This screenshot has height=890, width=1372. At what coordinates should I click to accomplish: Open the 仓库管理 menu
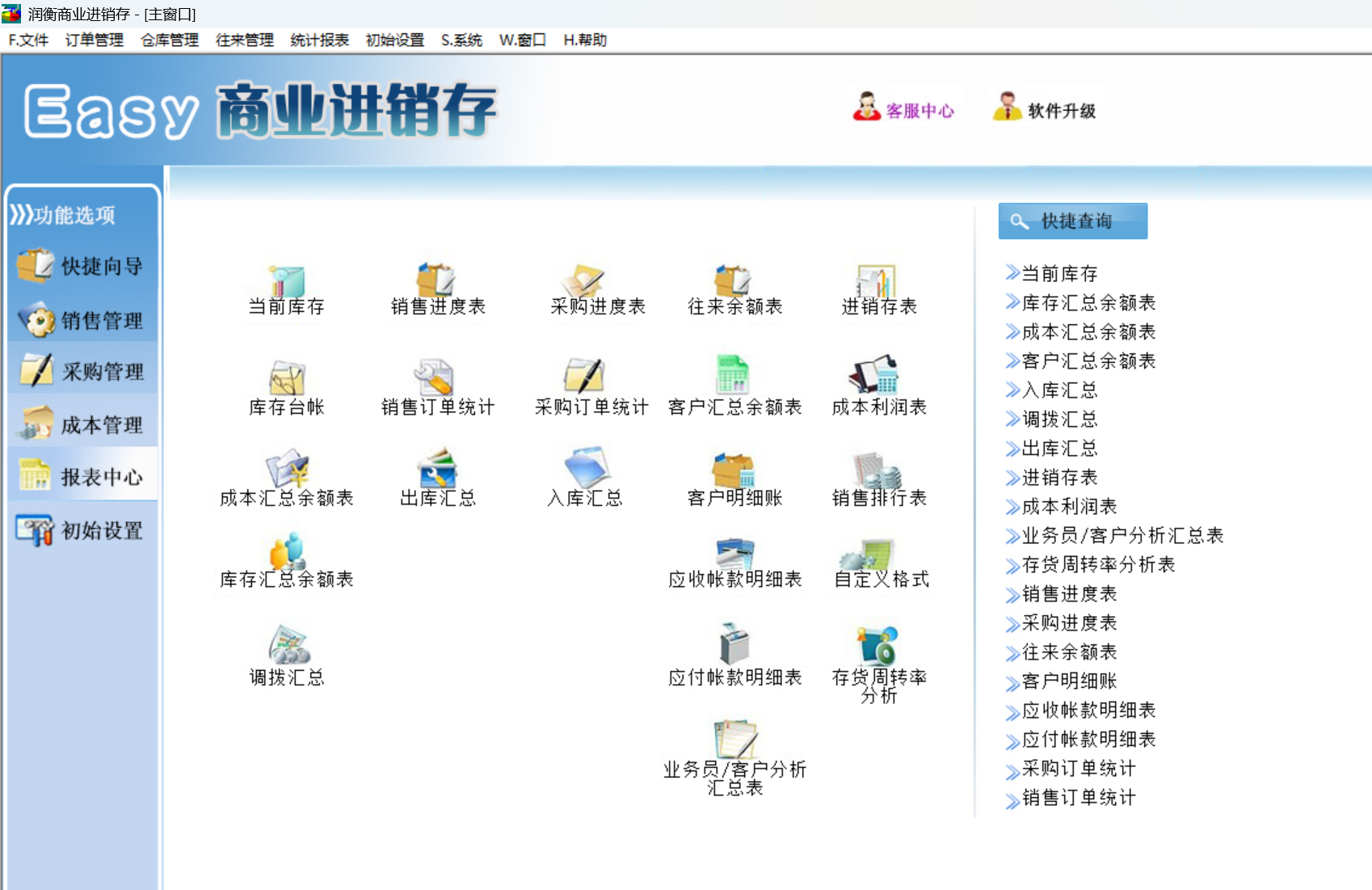(170, 40)
